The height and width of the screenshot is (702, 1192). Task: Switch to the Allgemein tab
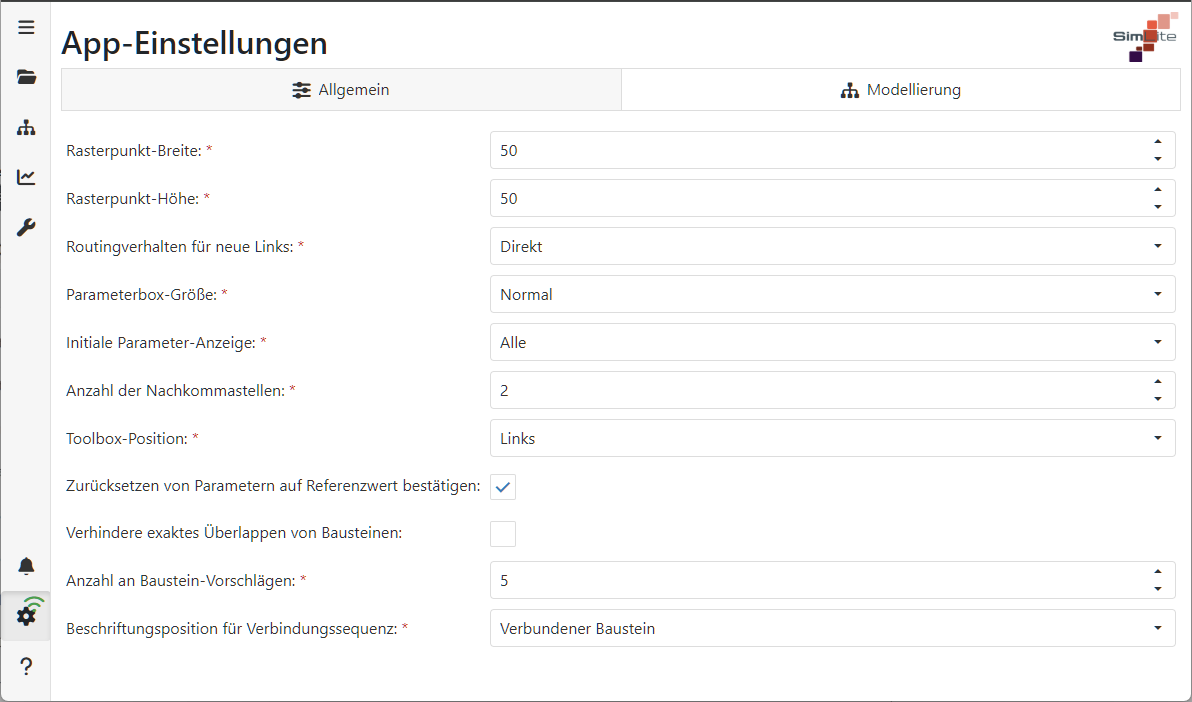(x=341, y=90)
